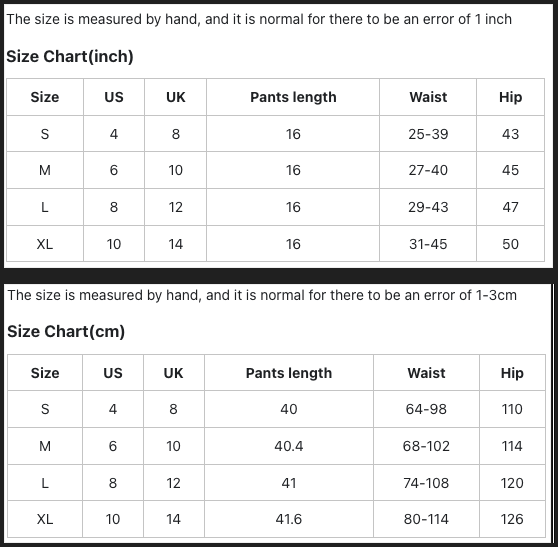Select the 'Waist' header in inch table
558x547 pixels.
click(x=428, y=97)
